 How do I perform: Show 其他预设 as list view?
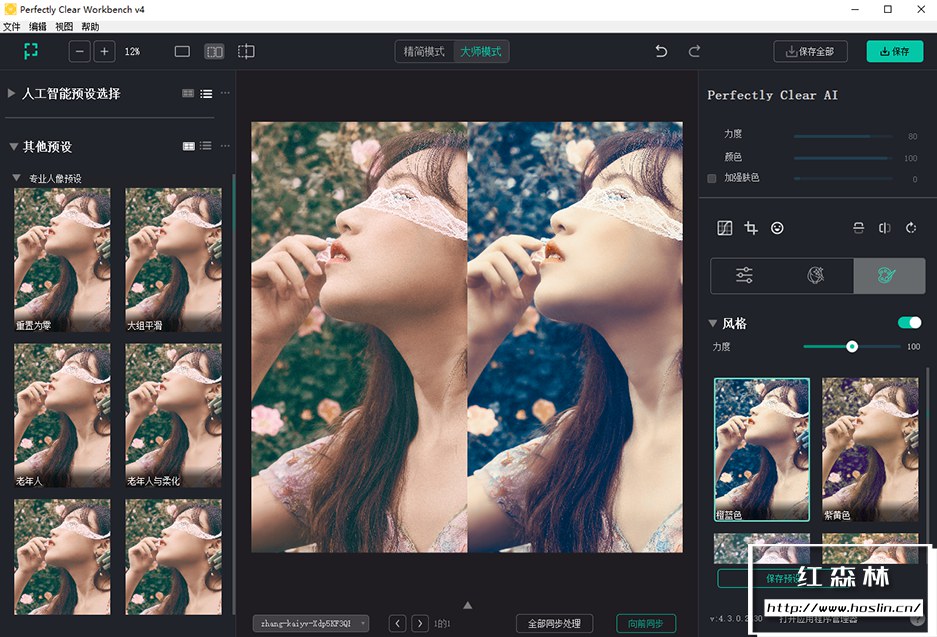tap(206, 146)
